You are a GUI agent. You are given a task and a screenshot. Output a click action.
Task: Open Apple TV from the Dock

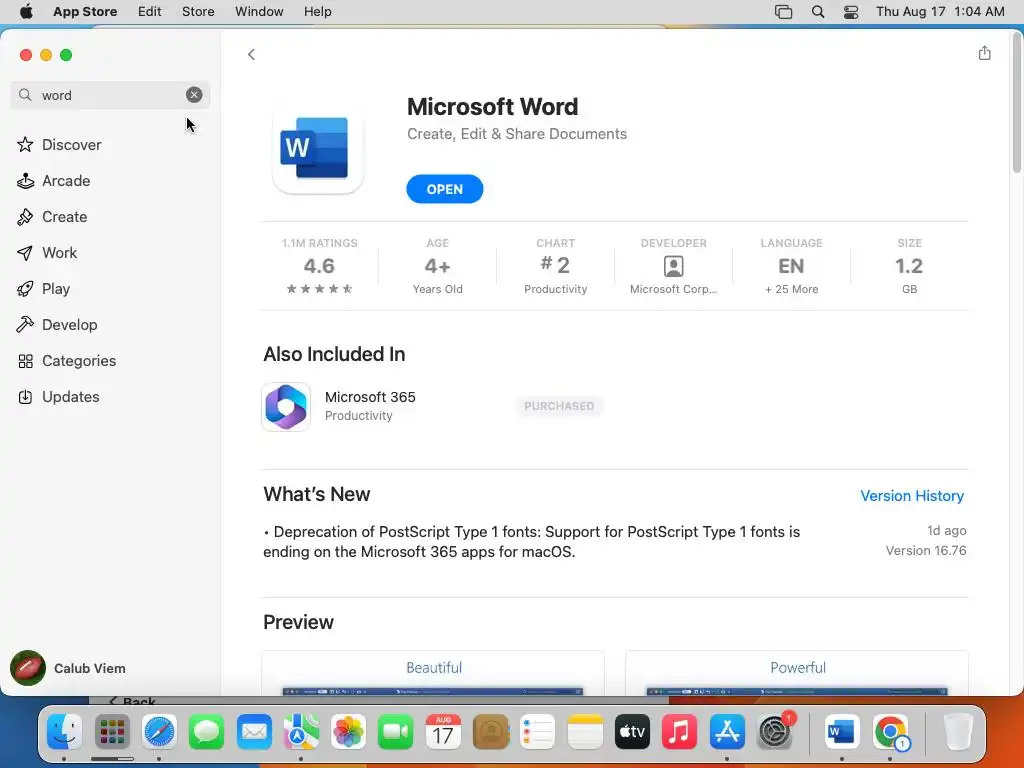632,732
